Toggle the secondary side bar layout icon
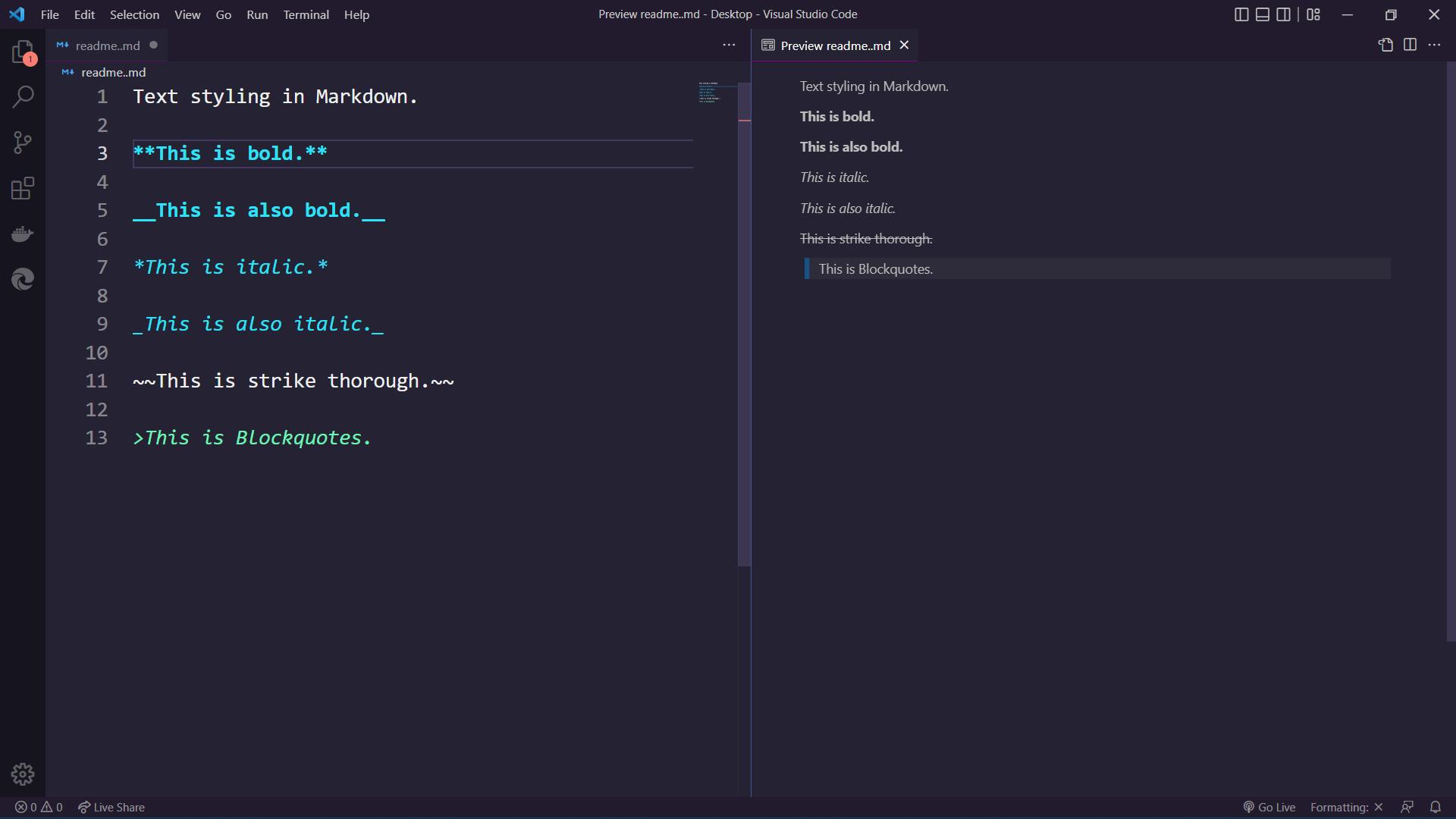The image size is (1456, 819). [x=1283, y=14]
